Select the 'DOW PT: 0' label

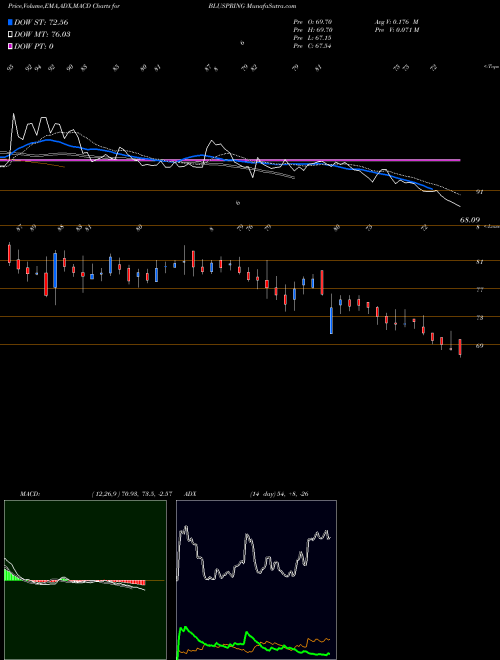(x=34, y=46)
